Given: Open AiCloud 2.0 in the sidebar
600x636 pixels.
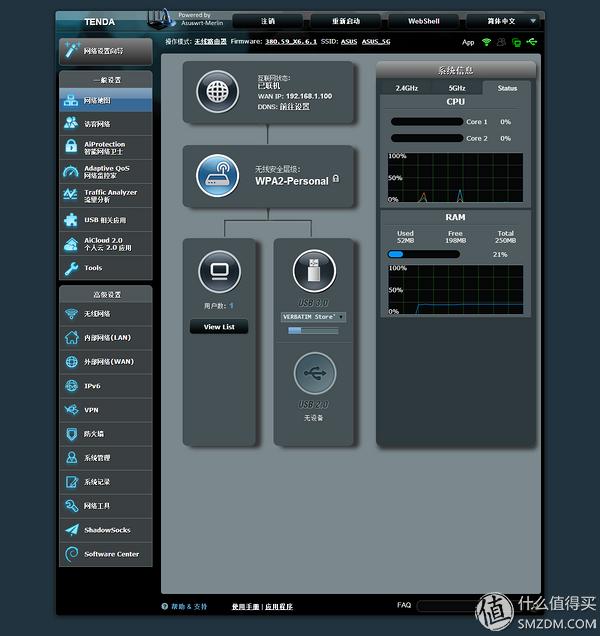Looking at the screenshot, I should pyautogui.click(x=105, y=243).
